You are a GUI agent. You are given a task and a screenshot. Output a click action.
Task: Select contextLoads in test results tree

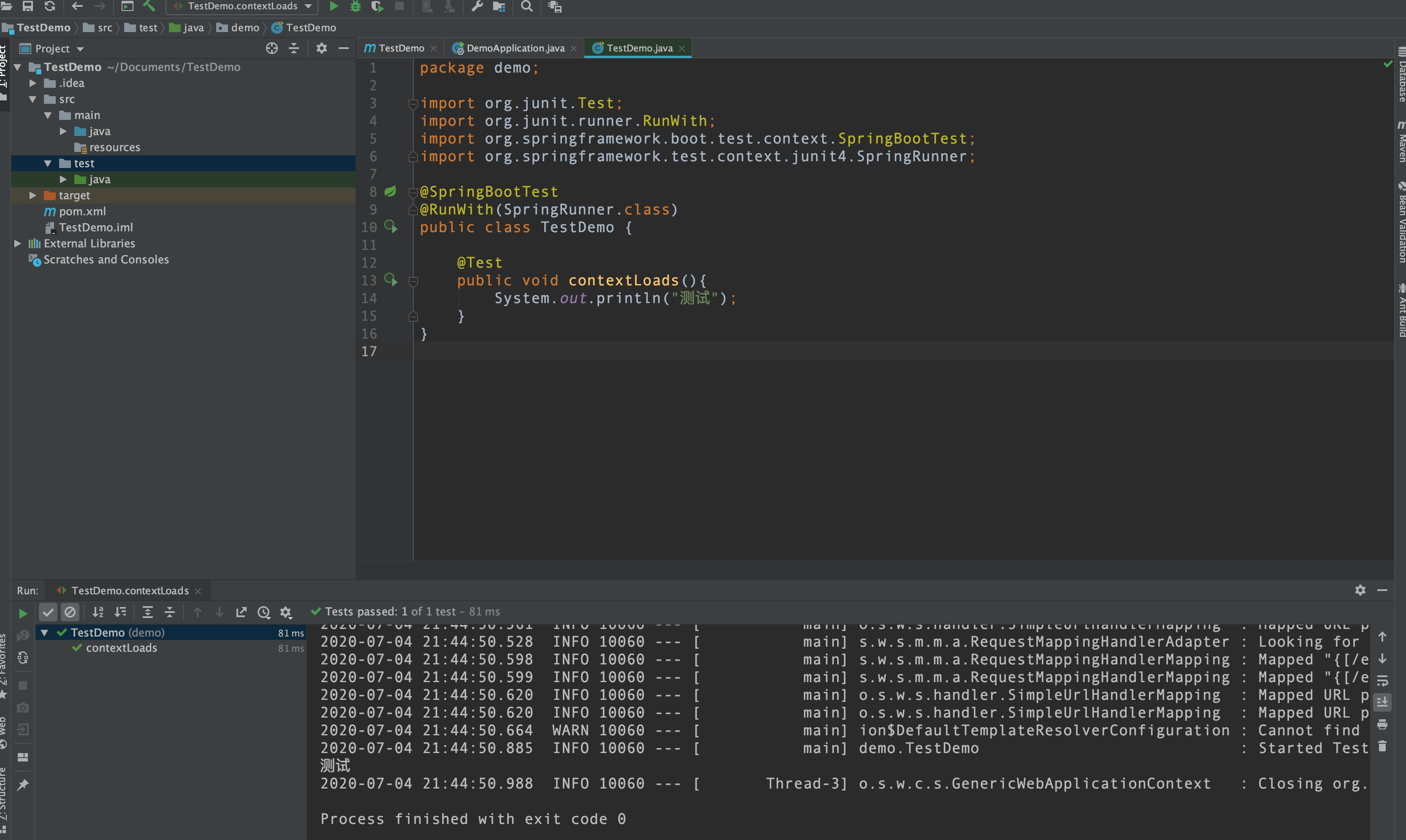pos(121,648)
